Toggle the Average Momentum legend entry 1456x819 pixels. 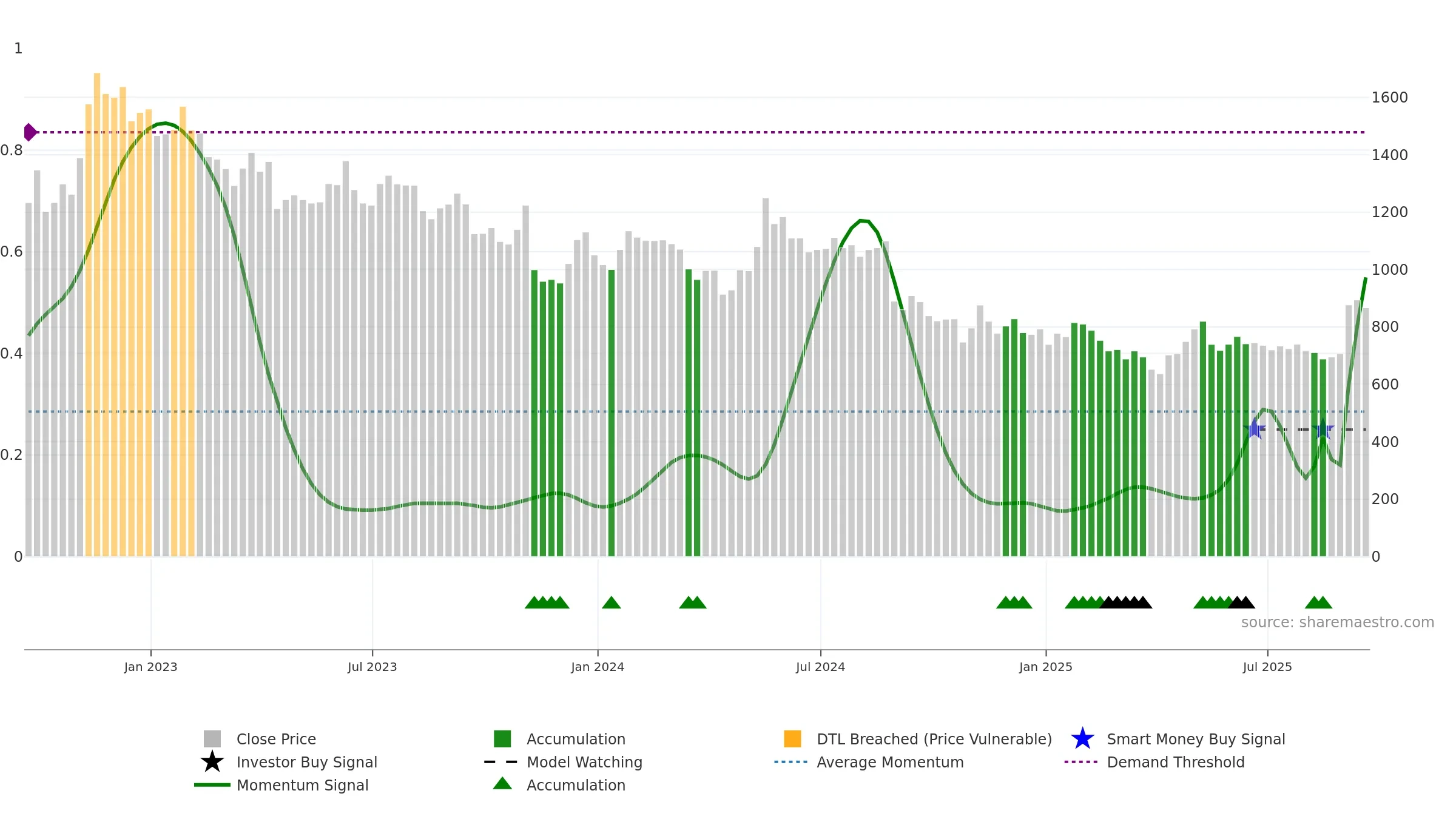(x=890, y=762)
